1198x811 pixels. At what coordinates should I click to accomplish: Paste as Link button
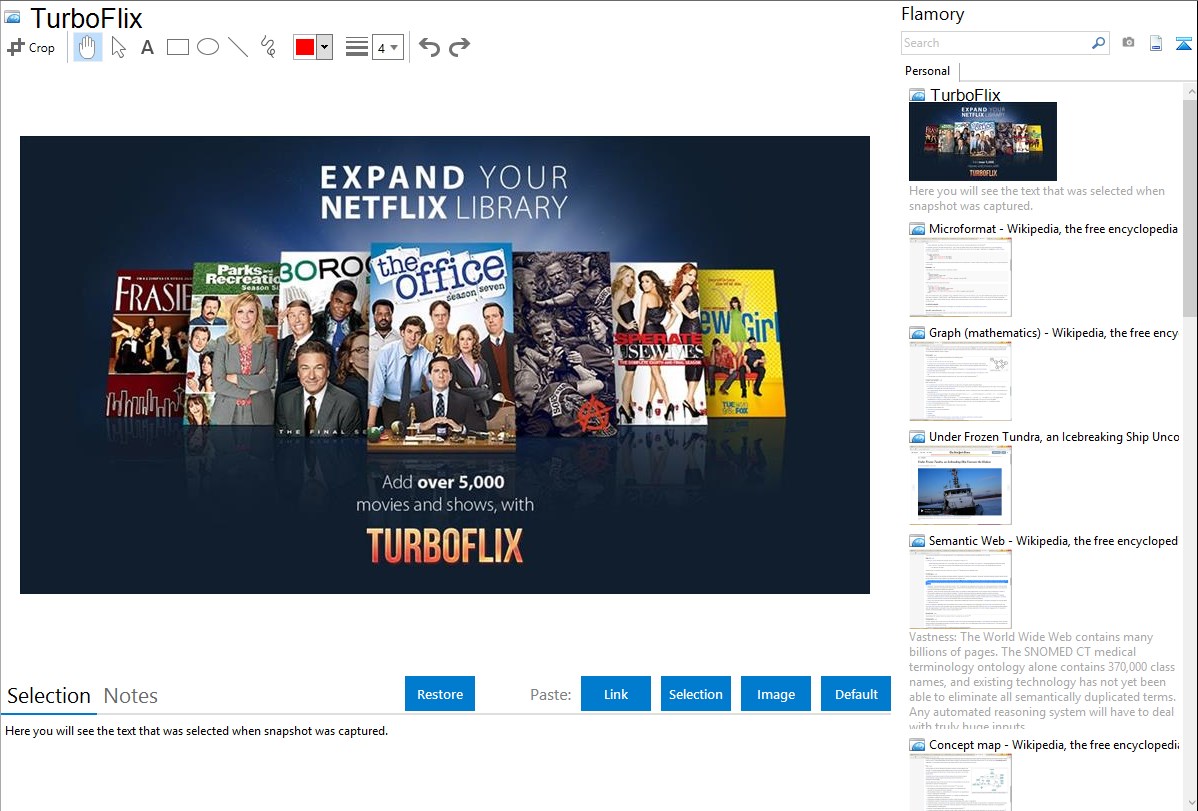(x=616, y=694)
